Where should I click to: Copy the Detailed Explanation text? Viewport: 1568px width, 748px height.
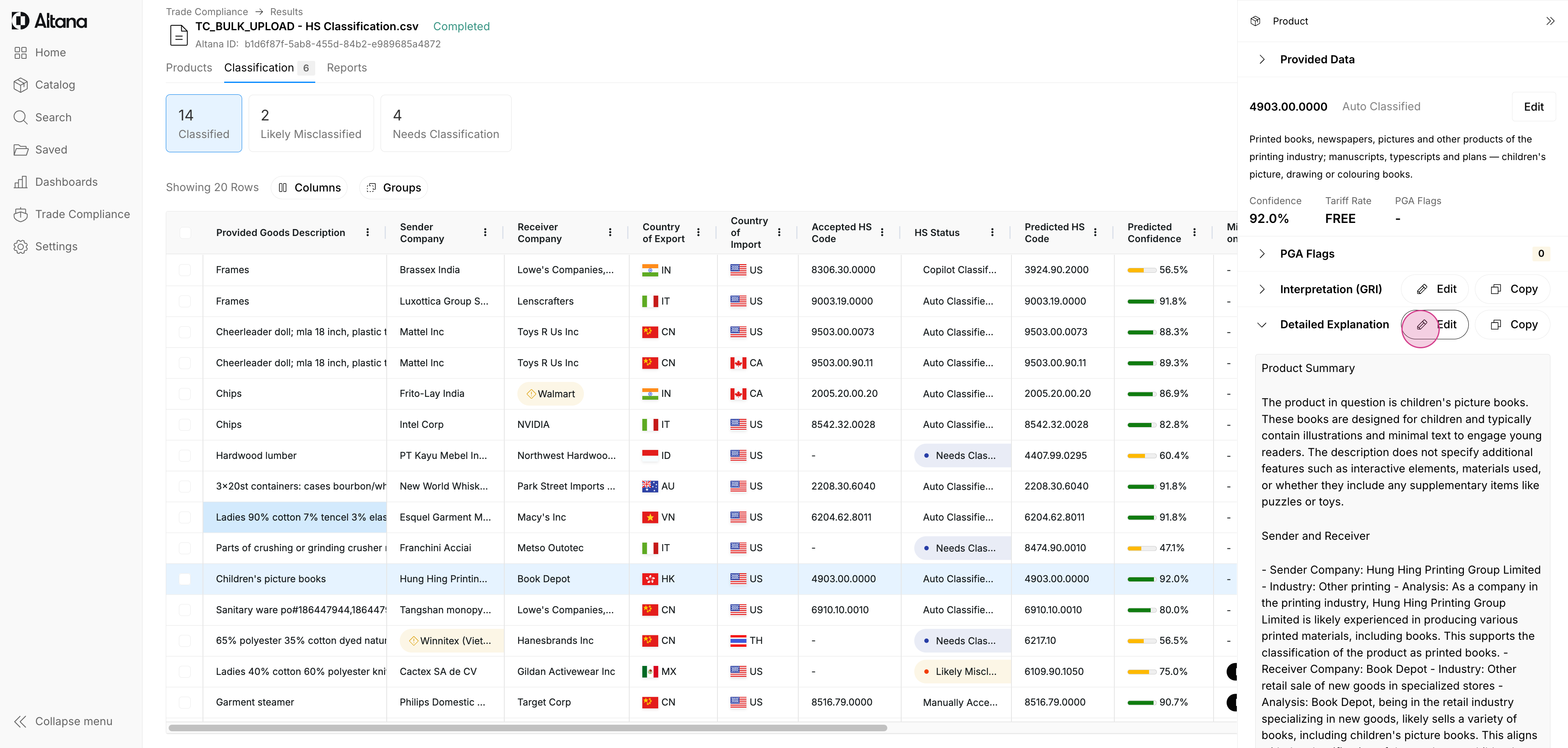click(1512, 325)
